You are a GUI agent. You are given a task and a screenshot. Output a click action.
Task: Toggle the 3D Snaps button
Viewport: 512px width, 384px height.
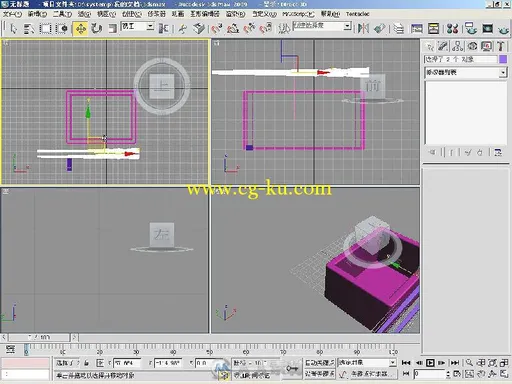point(217,29)
